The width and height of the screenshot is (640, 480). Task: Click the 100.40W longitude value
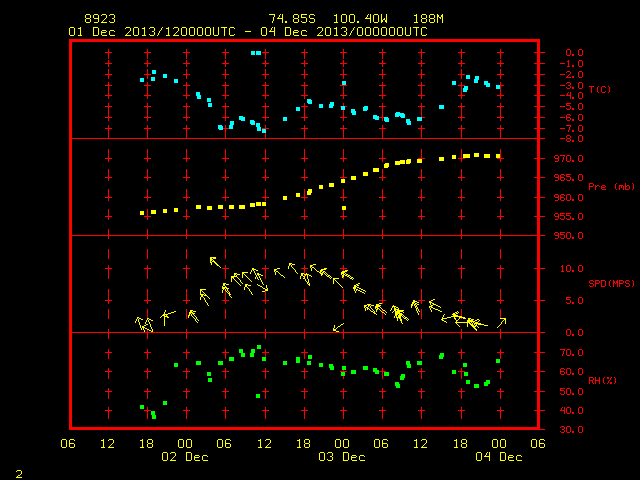360,19
